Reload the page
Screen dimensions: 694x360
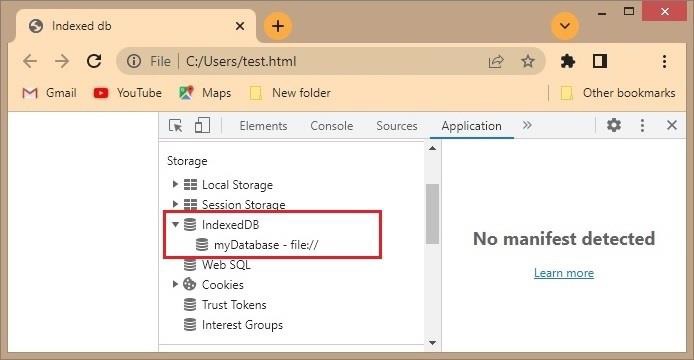coord(94,61)
